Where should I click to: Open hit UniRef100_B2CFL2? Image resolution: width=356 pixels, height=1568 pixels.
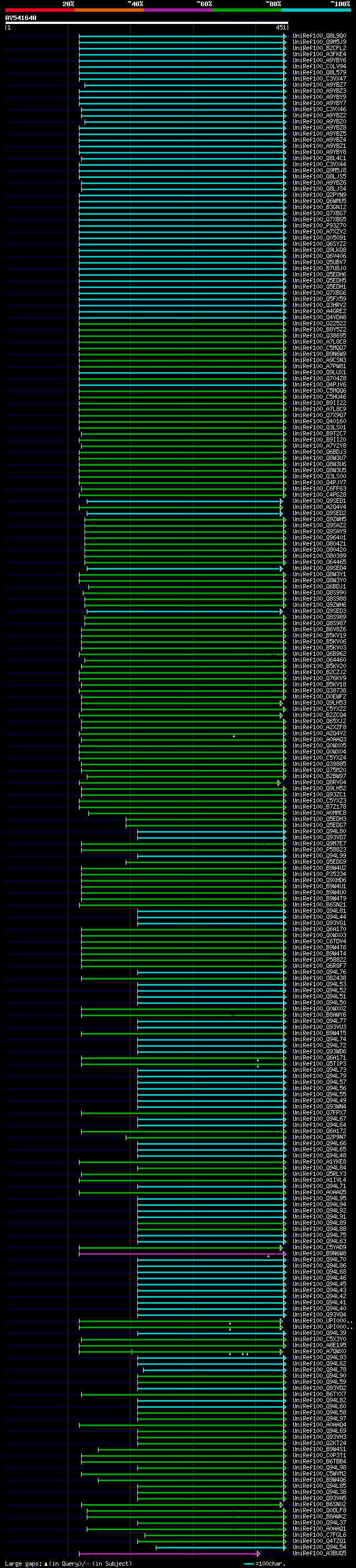click(x=319, y=48)
